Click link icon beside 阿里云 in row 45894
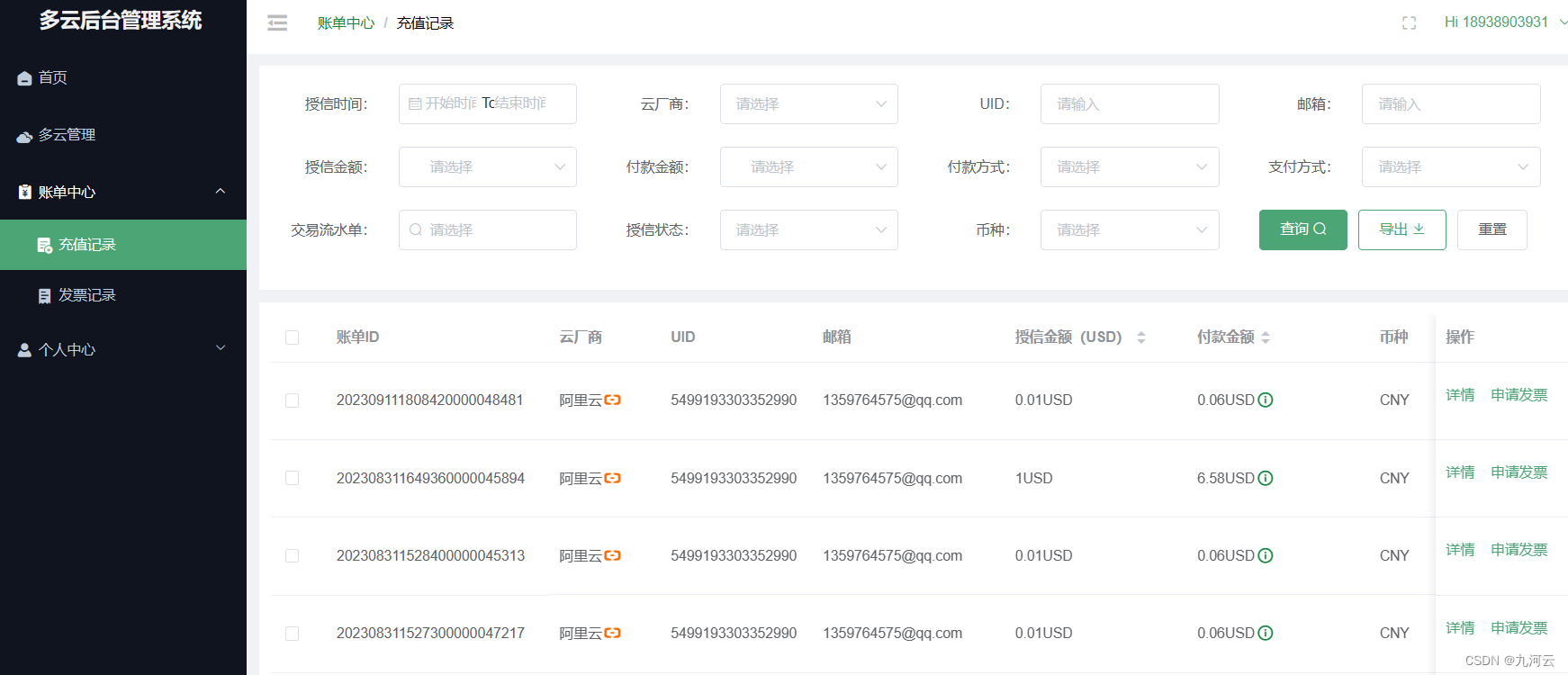 pos(613,478)
